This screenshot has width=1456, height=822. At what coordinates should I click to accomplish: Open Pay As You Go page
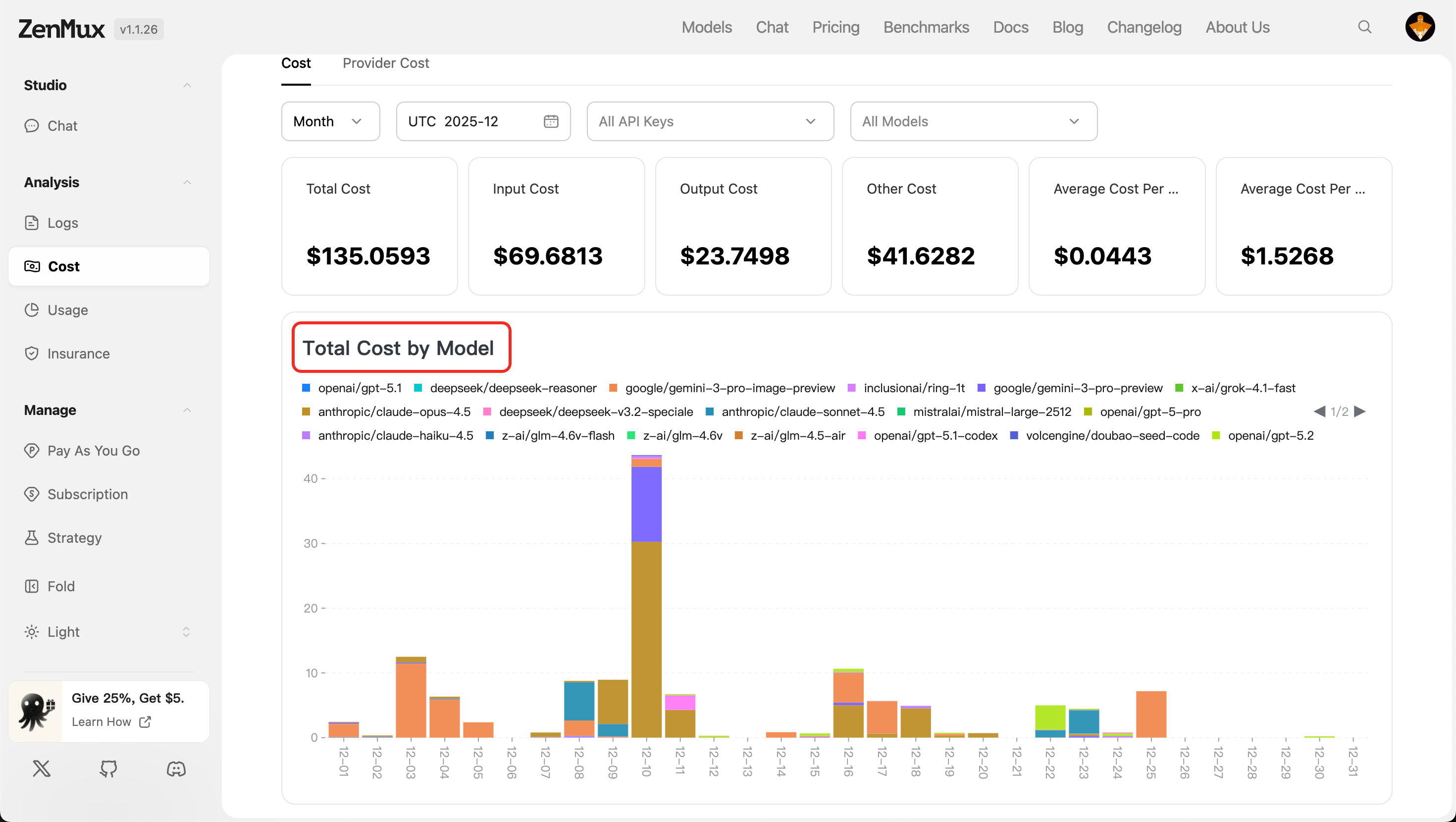[93, 451]
